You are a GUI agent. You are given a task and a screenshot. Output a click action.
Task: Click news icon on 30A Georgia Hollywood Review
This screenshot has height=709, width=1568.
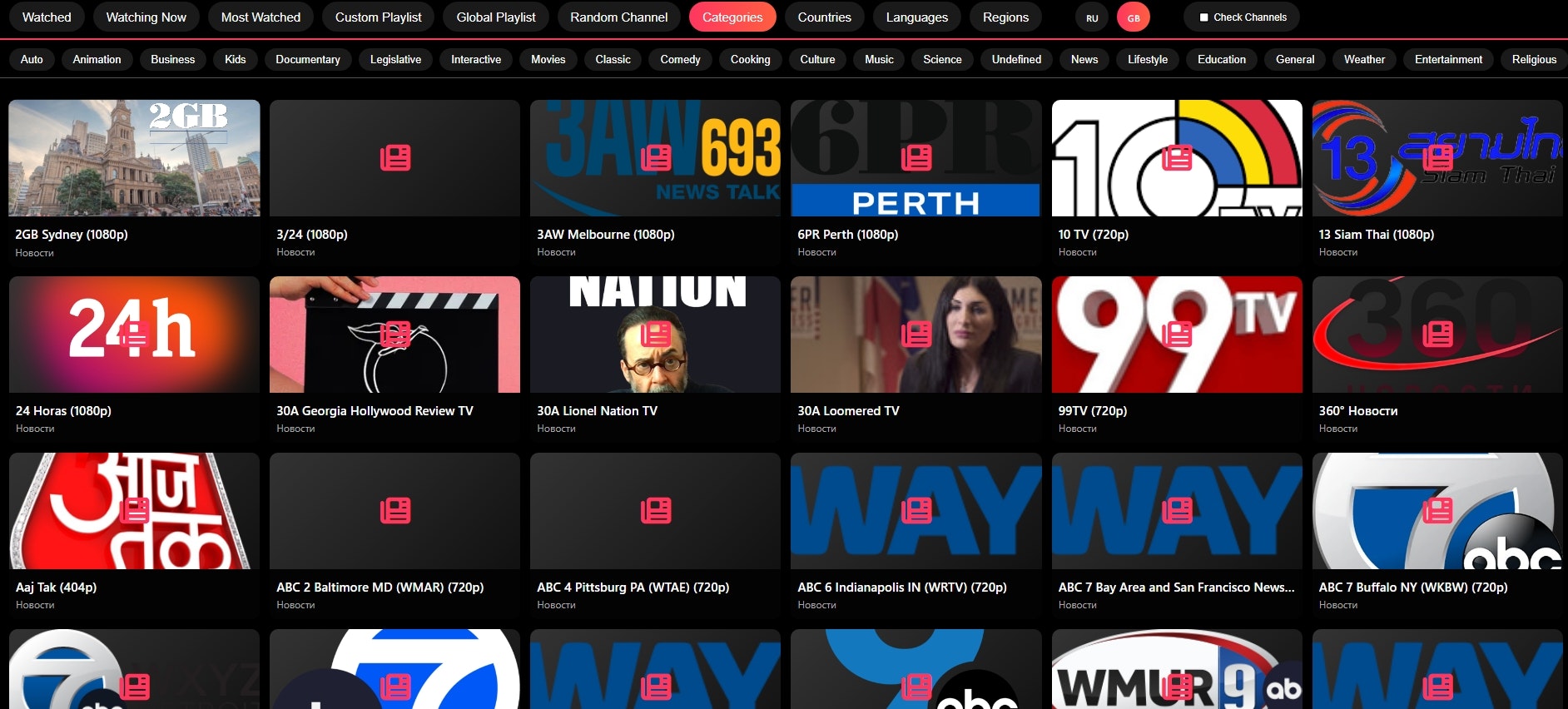tap(395, 334)
